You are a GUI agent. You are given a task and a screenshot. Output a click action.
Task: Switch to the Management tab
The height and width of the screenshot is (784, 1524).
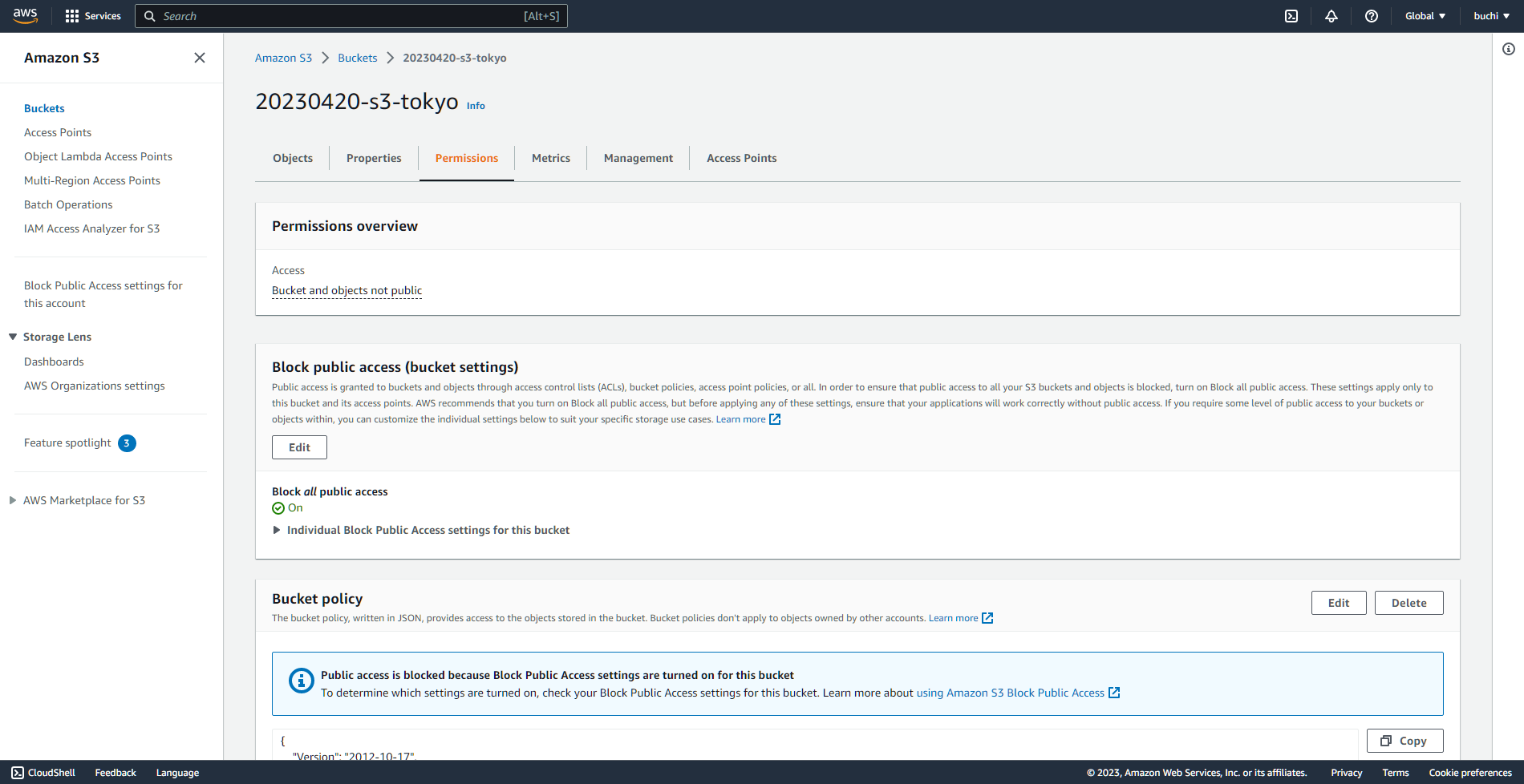(638, 158)
